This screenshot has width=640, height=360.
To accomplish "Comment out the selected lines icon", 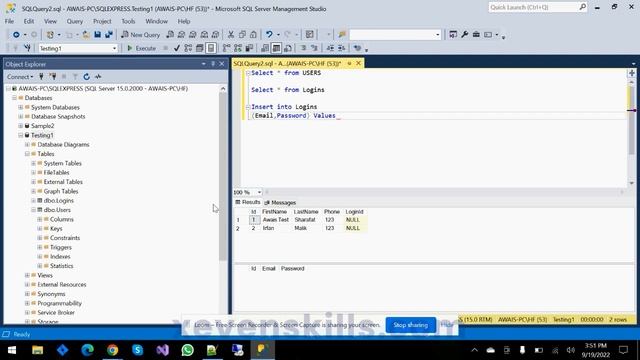I will click(303, 48).
